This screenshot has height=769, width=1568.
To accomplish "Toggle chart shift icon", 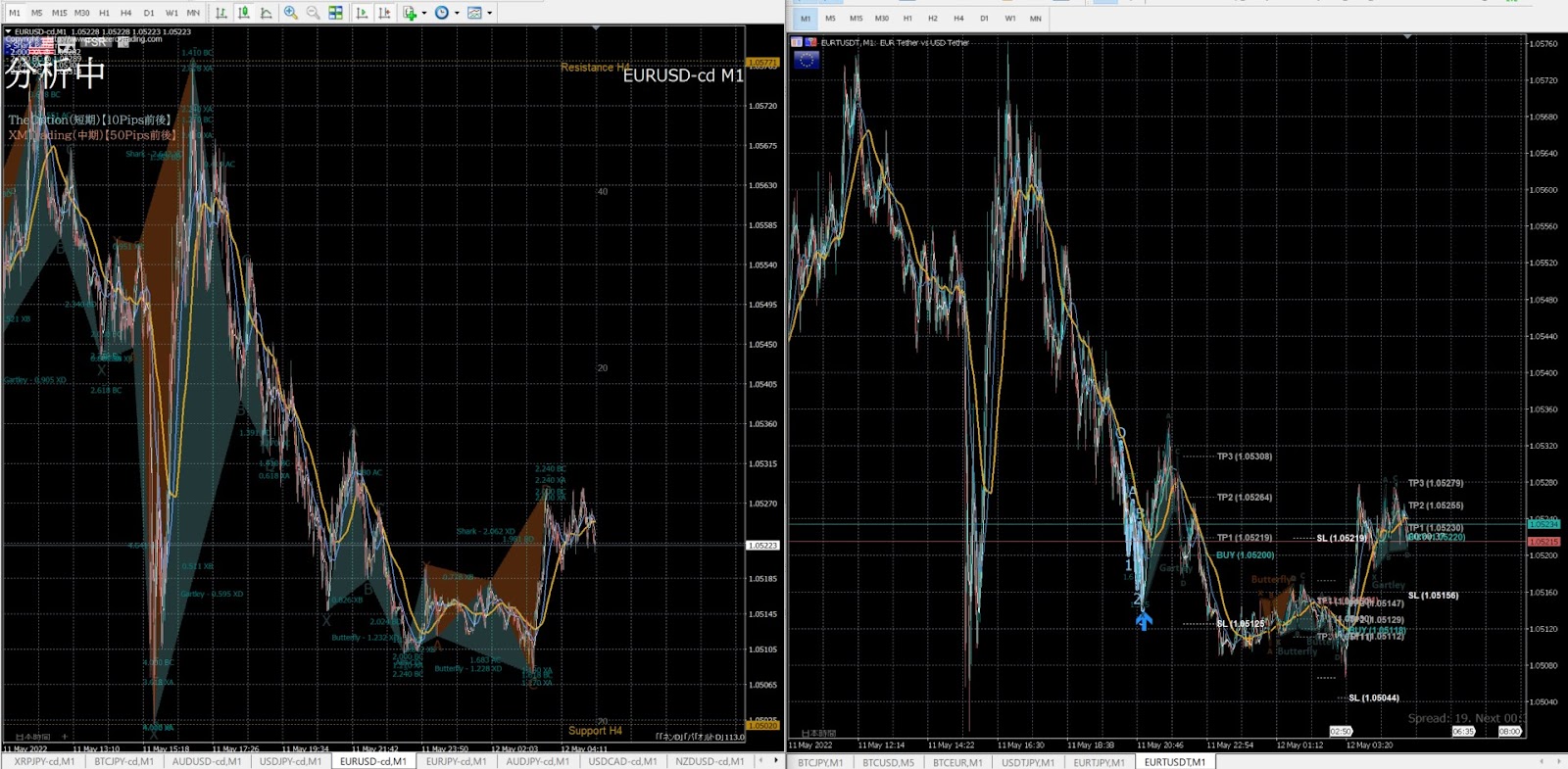I will [x=384, y=13].
